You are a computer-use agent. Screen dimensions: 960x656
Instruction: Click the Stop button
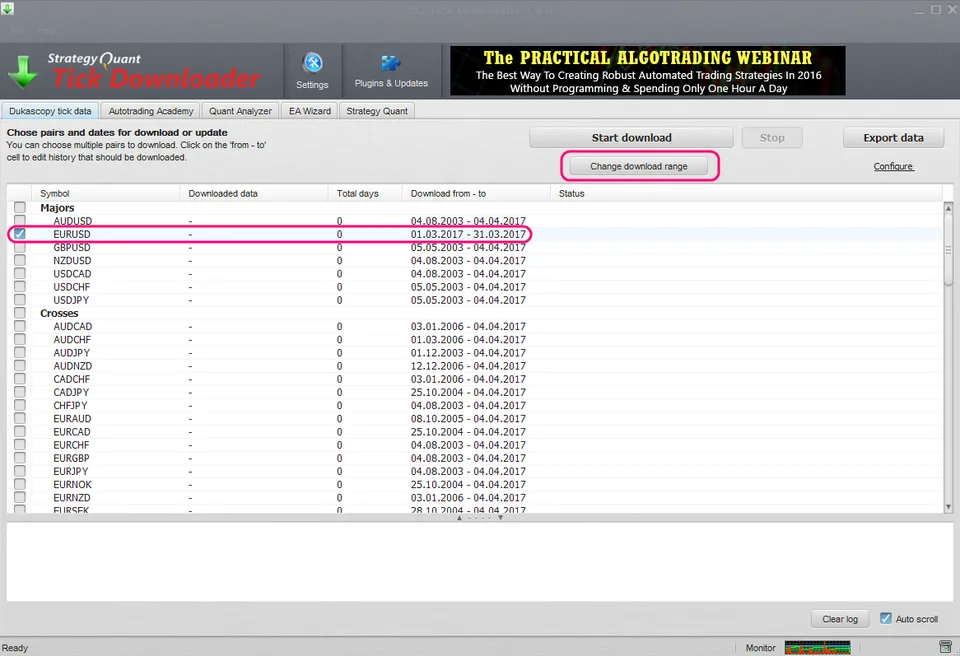(772, 138)
